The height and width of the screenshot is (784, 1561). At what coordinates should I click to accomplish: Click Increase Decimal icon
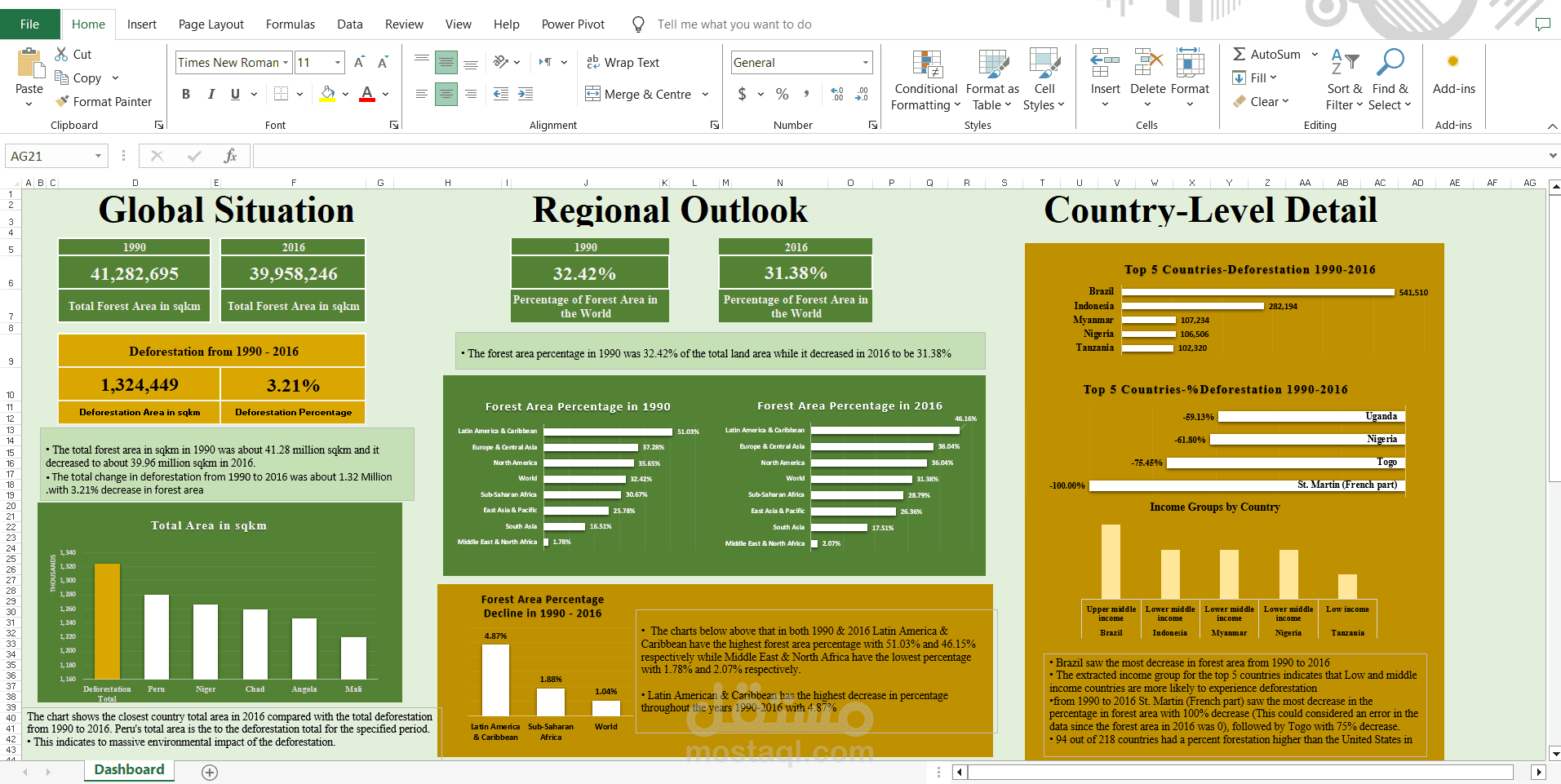[x=837, y=94]
